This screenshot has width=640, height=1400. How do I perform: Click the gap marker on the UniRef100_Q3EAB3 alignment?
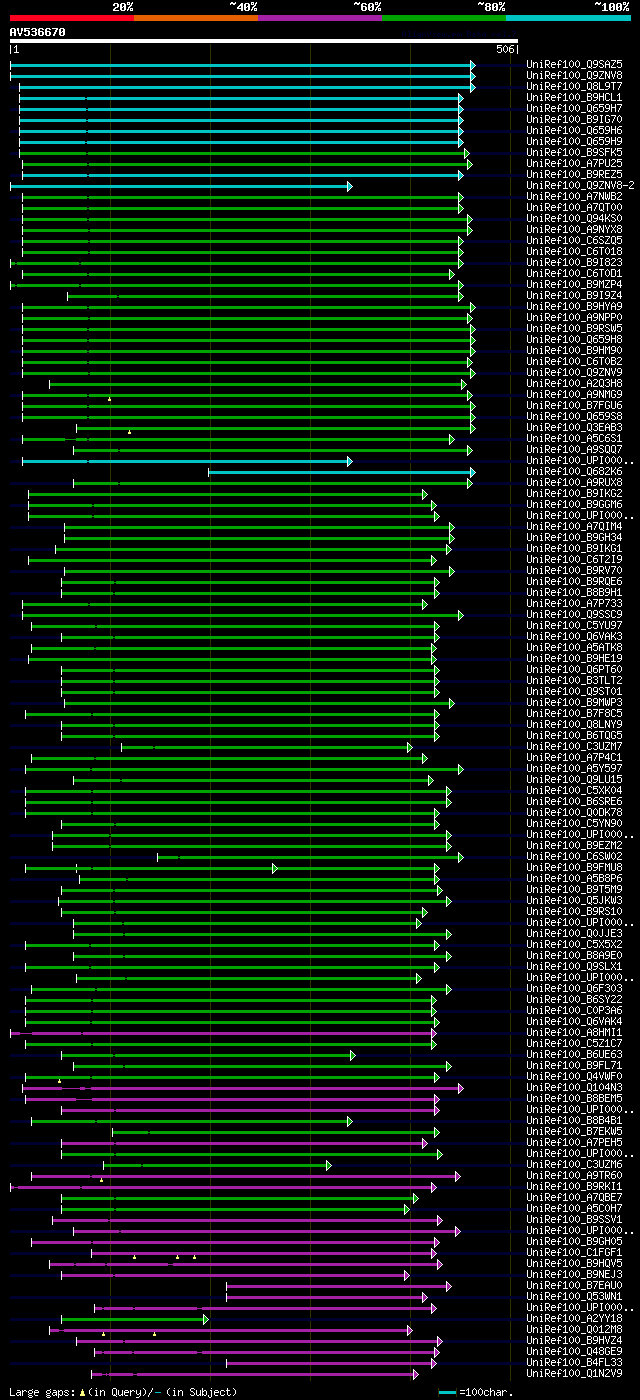(x=129, y=432)
